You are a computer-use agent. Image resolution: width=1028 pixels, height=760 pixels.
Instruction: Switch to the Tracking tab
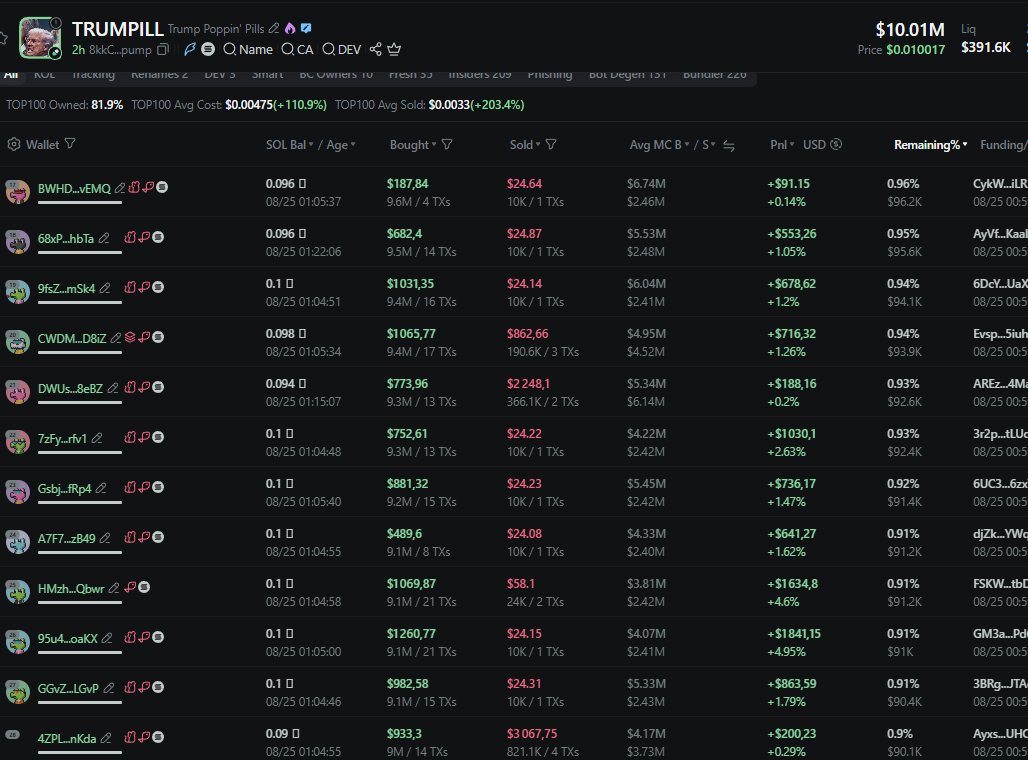(93, 74)
